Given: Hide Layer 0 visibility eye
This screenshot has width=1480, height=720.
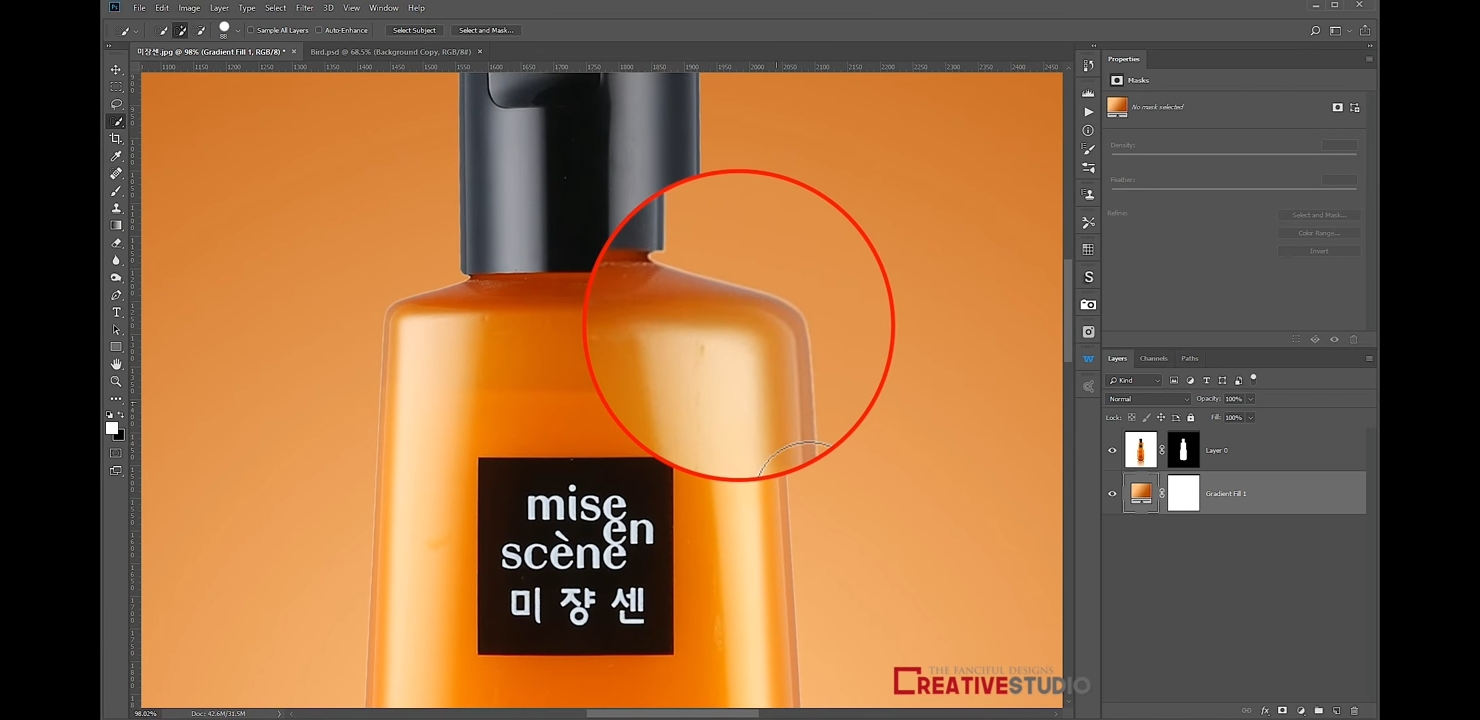Looking at the screenshot, I should (1112, 450).
